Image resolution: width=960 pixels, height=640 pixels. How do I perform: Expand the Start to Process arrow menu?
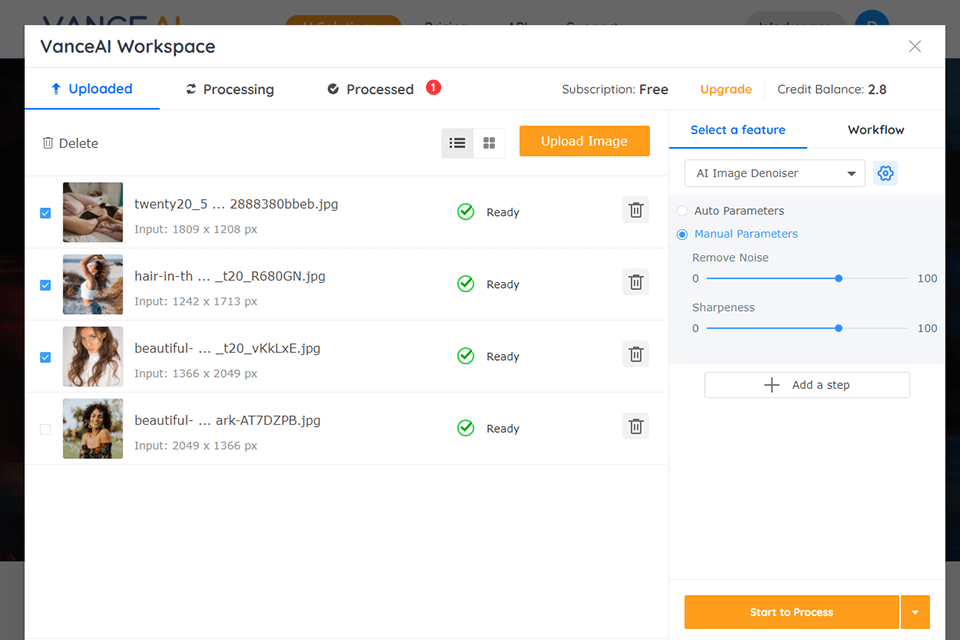(x=915, y=612)
